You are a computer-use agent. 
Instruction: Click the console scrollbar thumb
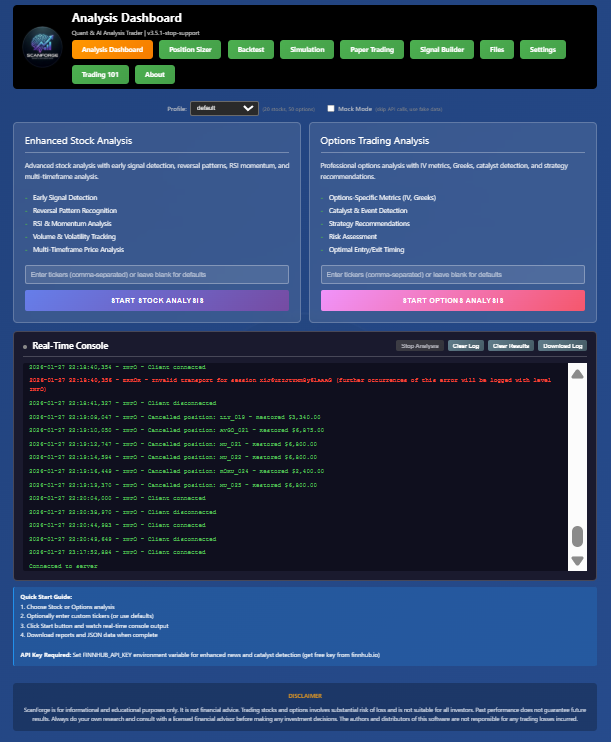577,536
